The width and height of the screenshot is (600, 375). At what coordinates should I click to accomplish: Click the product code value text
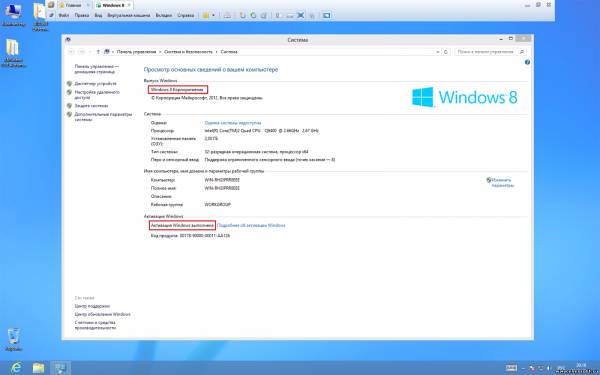[x=205, y=236]
